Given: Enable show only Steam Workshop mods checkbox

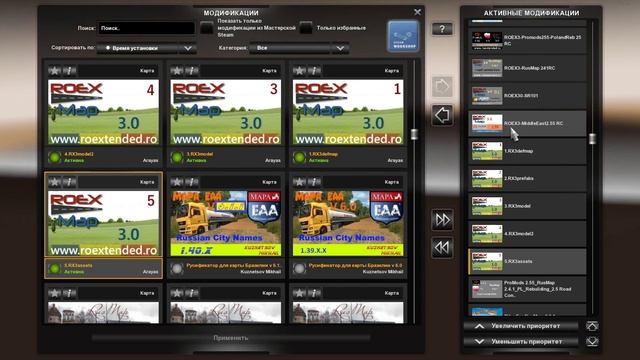Looking at the screenshot, I should click(207, 28).
